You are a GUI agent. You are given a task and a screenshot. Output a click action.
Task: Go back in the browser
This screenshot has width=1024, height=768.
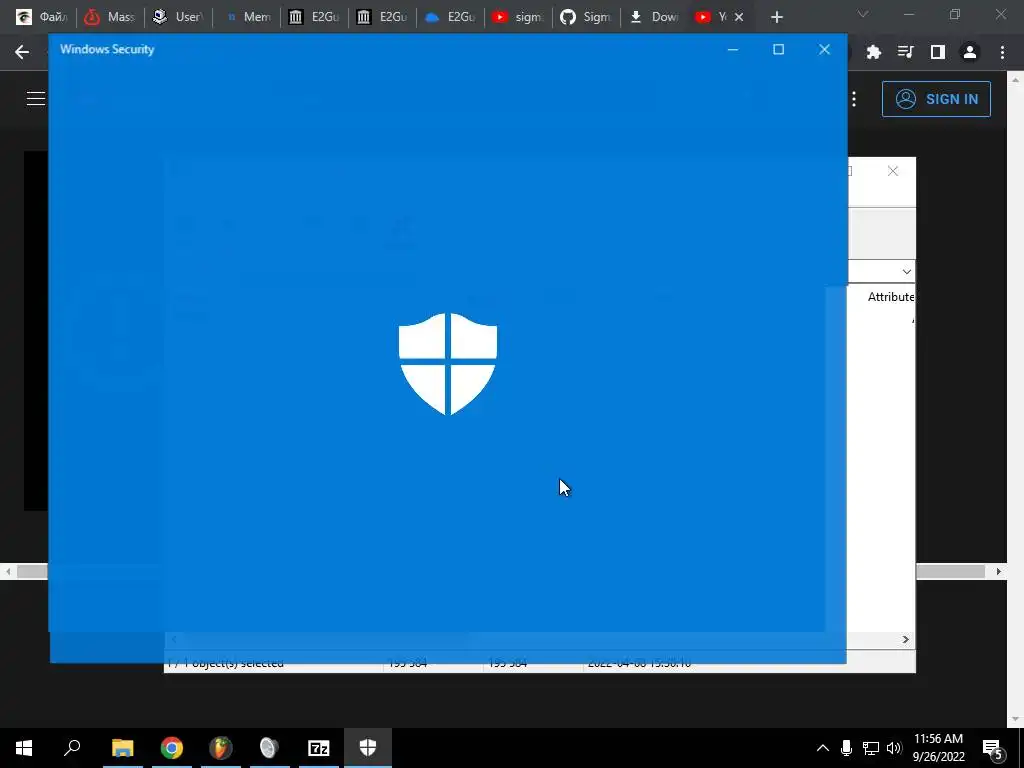pos(22,52)
